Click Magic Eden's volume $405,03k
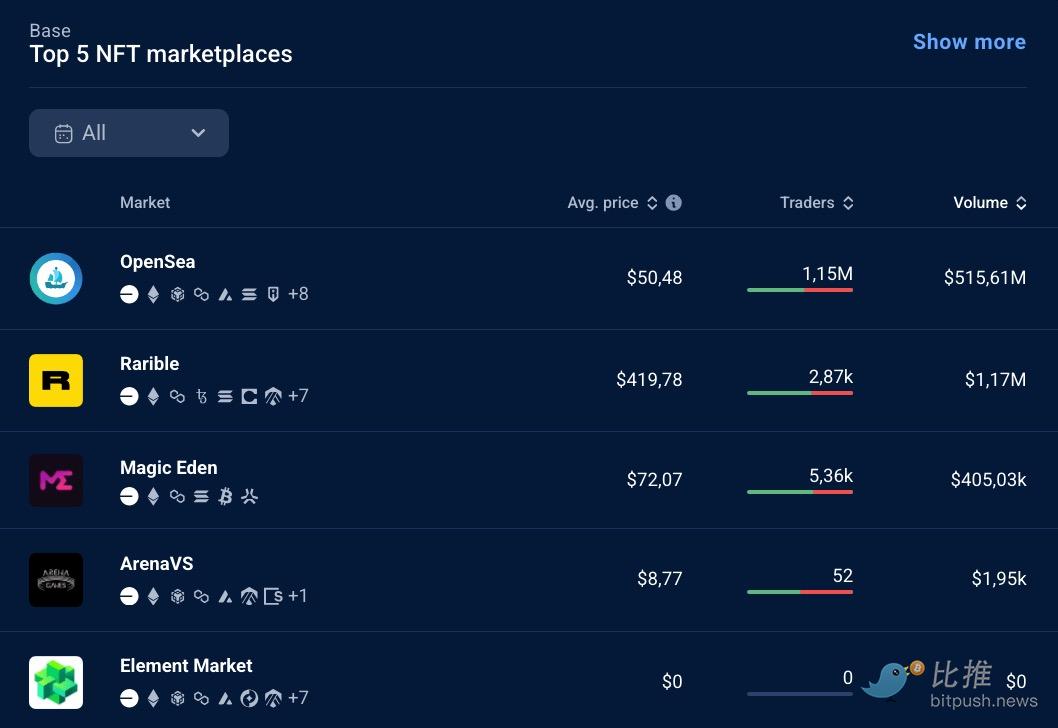 coord(988,479)
